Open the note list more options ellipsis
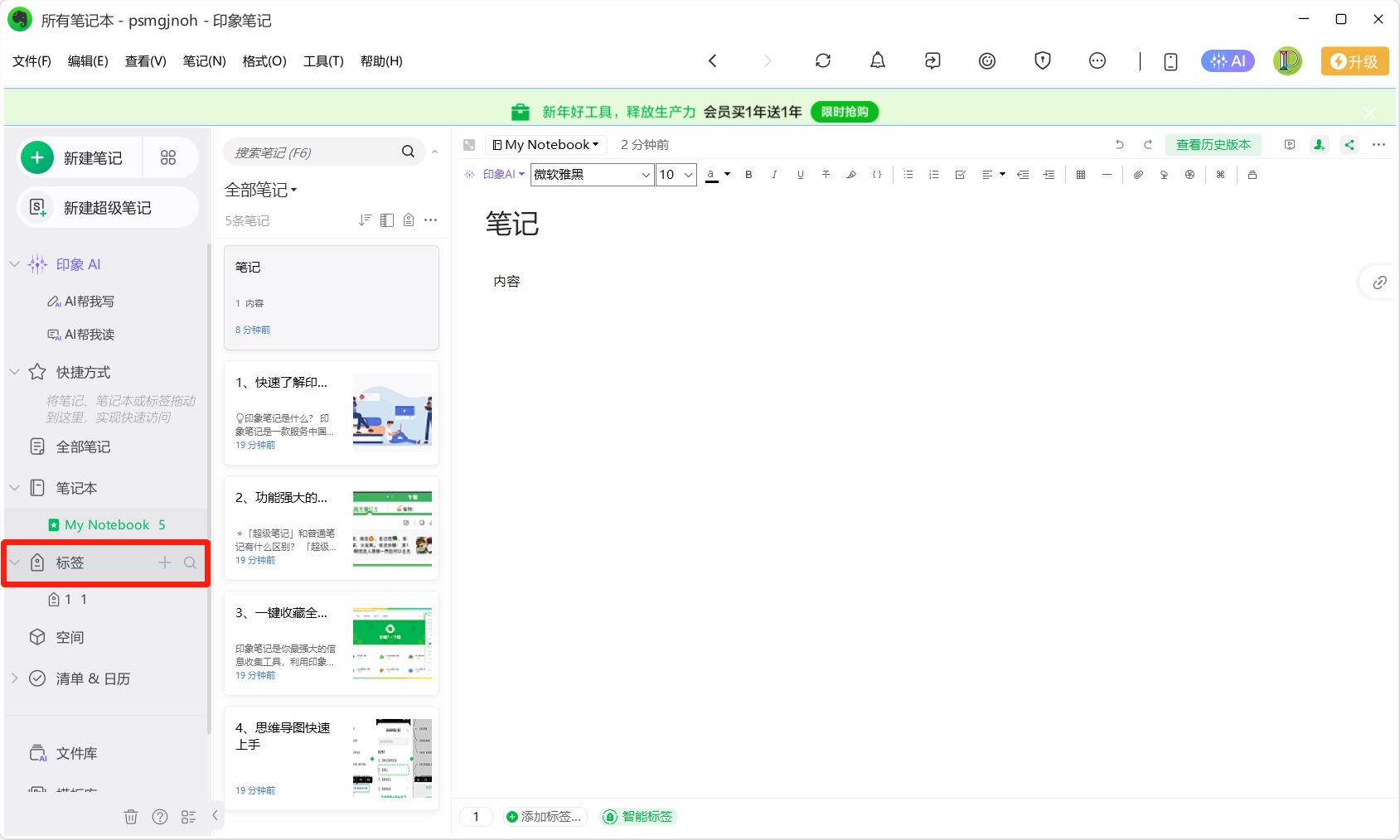The height and width of the screenshot is (840, 1400). [430, 220]
